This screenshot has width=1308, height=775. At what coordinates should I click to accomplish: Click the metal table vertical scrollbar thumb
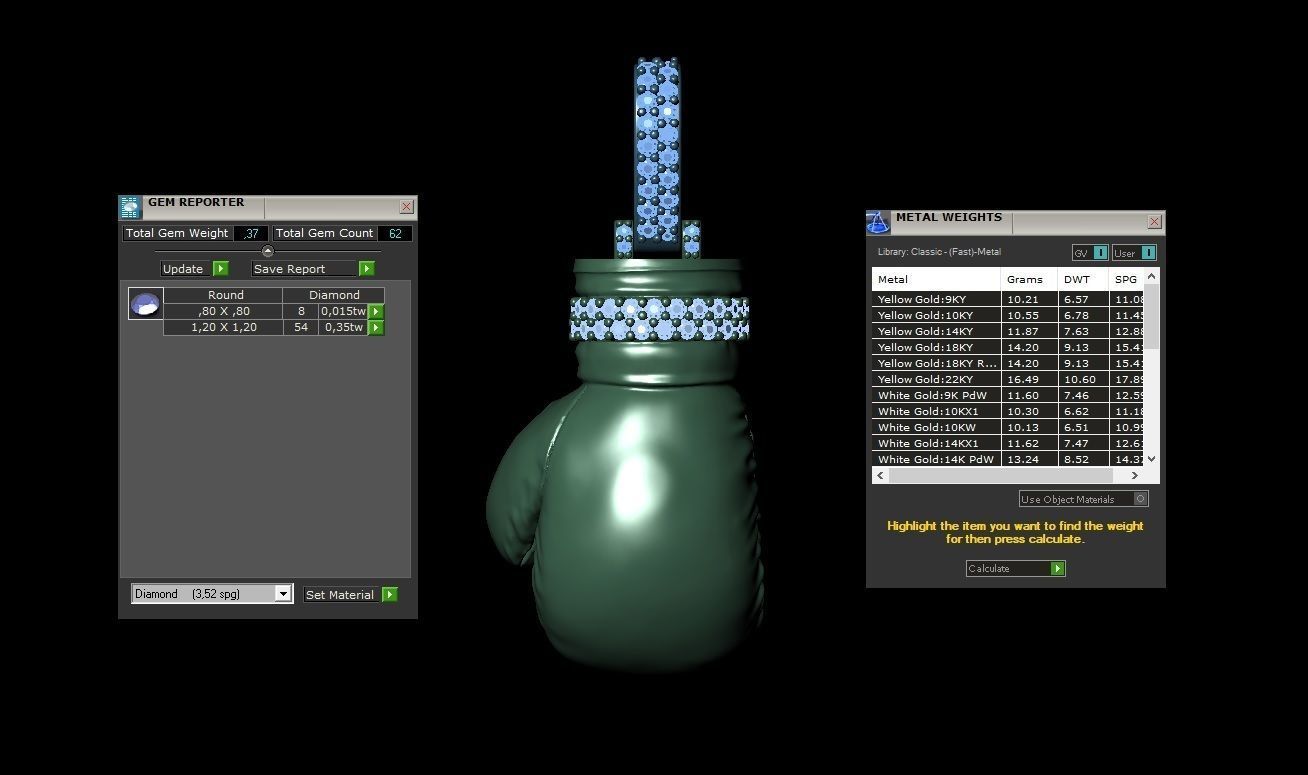1151,316
